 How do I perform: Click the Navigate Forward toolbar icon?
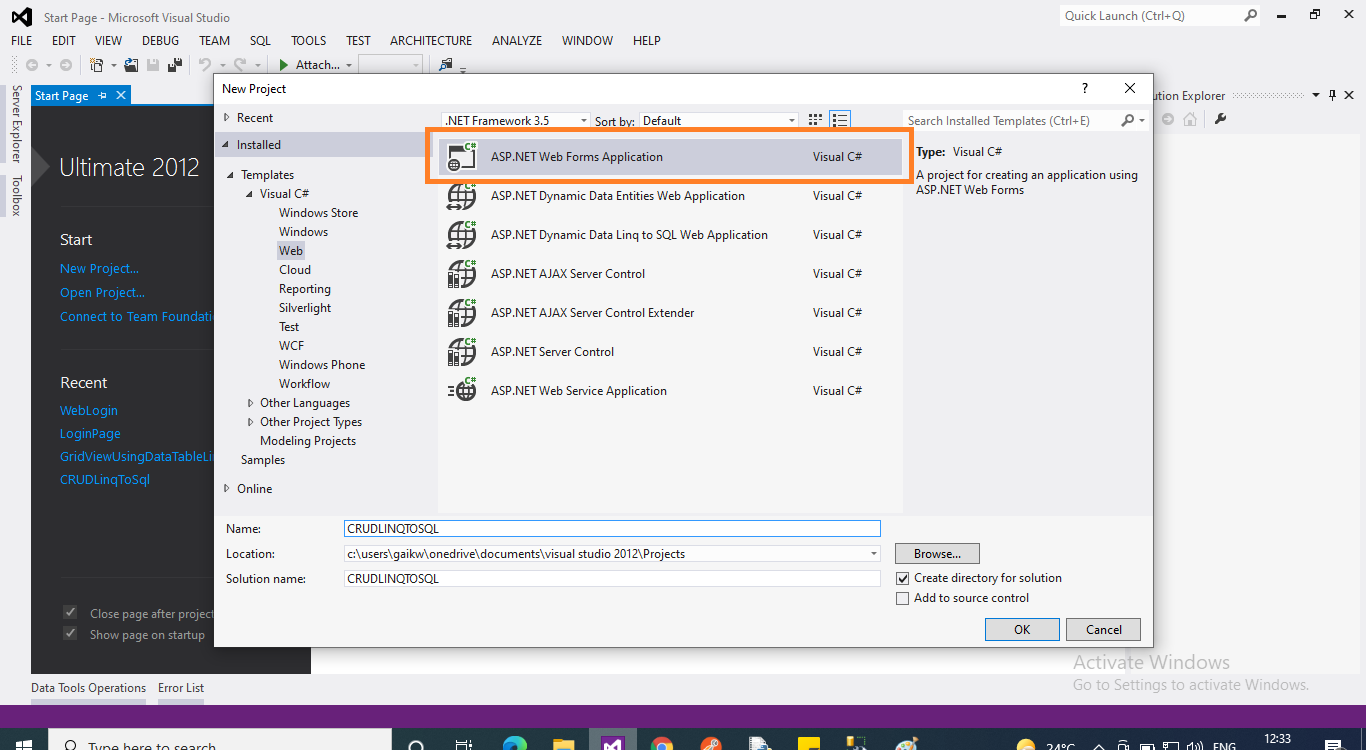pos(66,65)
